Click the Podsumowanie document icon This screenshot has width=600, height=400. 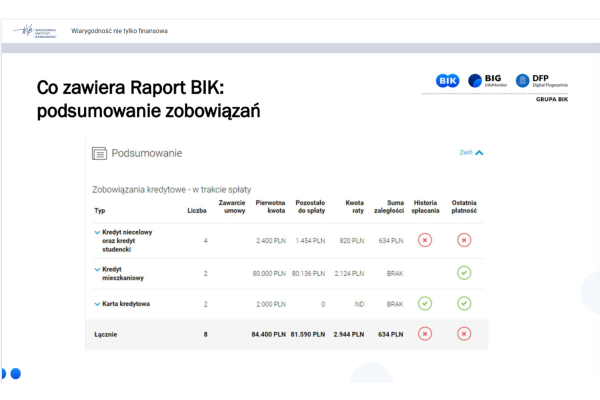click(99, 153)
